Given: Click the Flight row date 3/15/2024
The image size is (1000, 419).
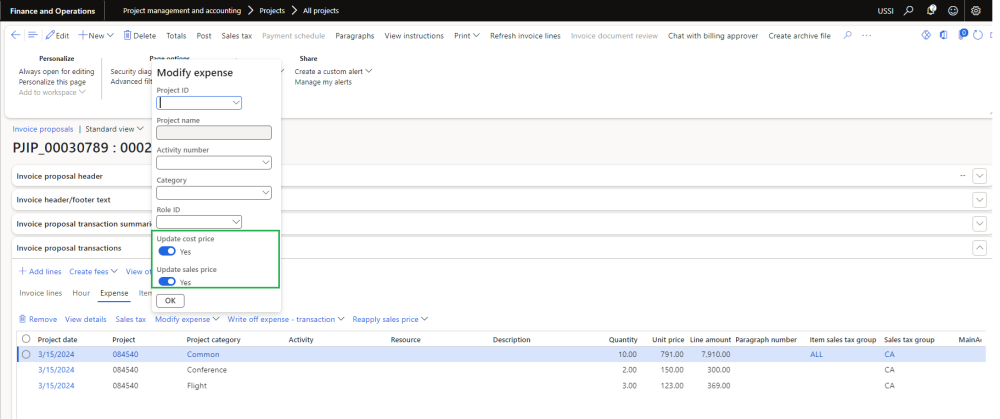Looking at the screenshot, I should click(x=56, y=386).
